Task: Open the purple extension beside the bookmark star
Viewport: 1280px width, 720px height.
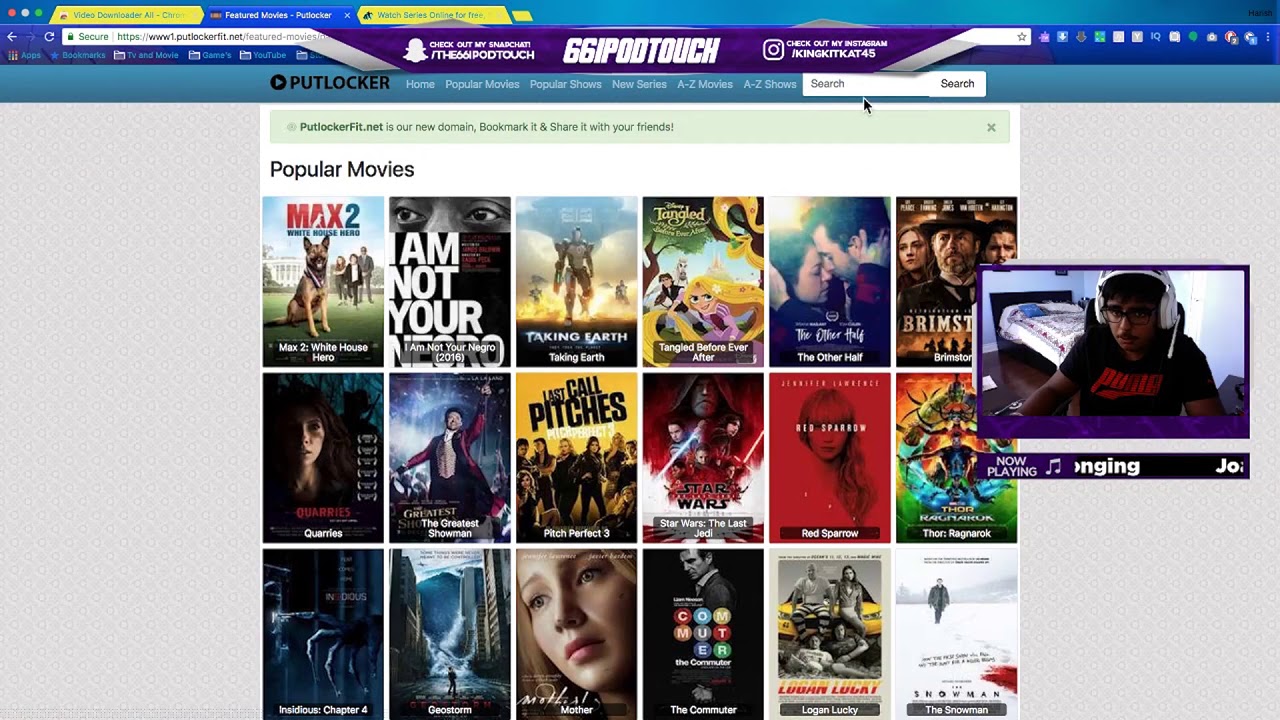Action: [x=1044, y=37]
